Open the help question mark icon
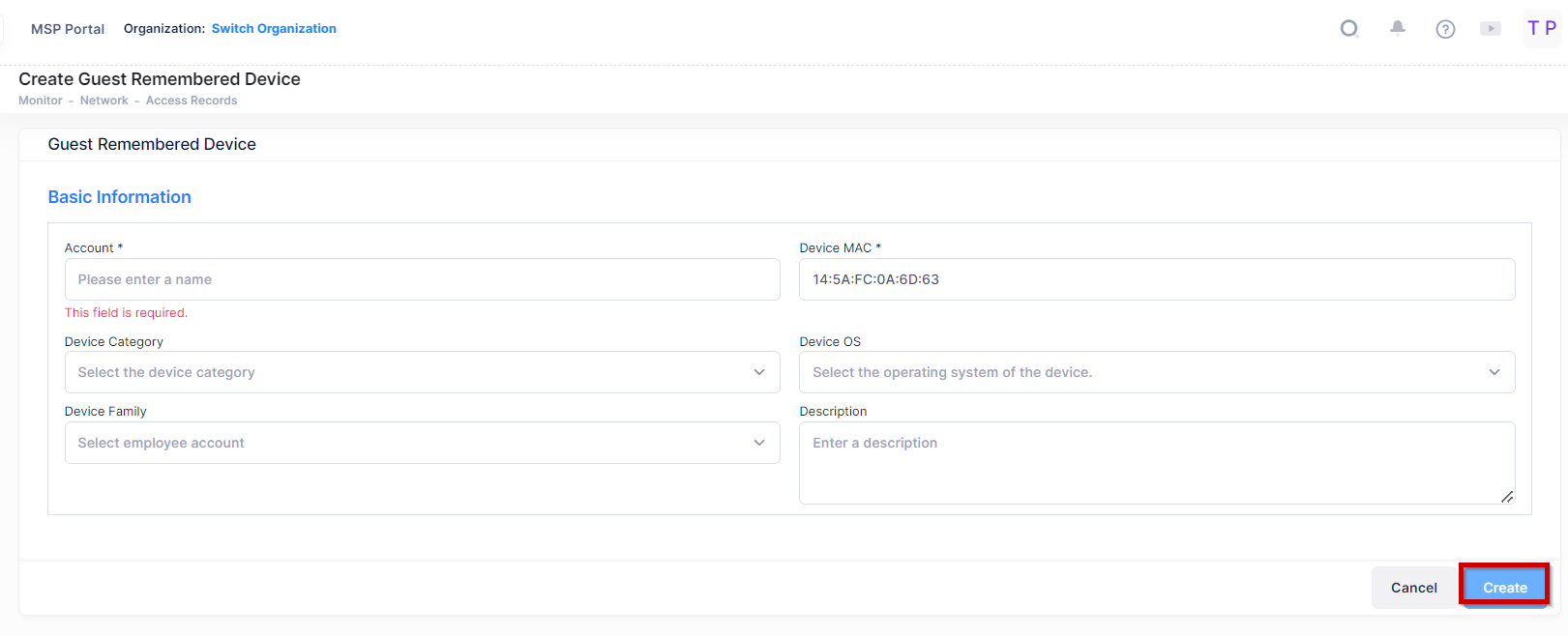1568x636 pixels. pos(1445,29)
